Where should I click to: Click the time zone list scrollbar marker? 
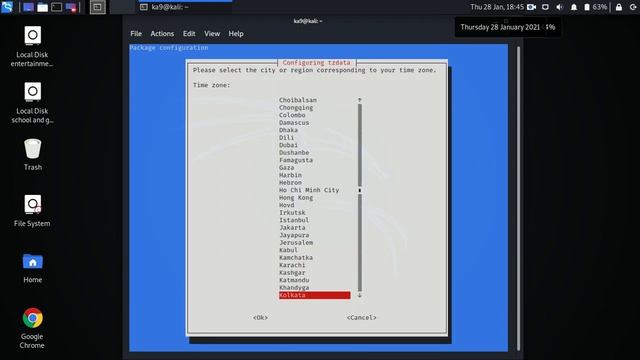(x=360, y=190)
